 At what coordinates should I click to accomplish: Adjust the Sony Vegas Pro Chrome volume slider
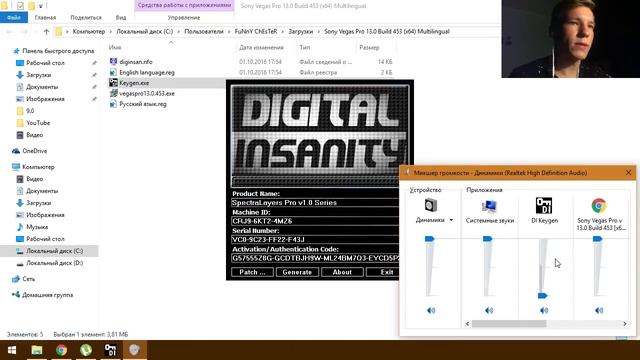coord(598,239)
